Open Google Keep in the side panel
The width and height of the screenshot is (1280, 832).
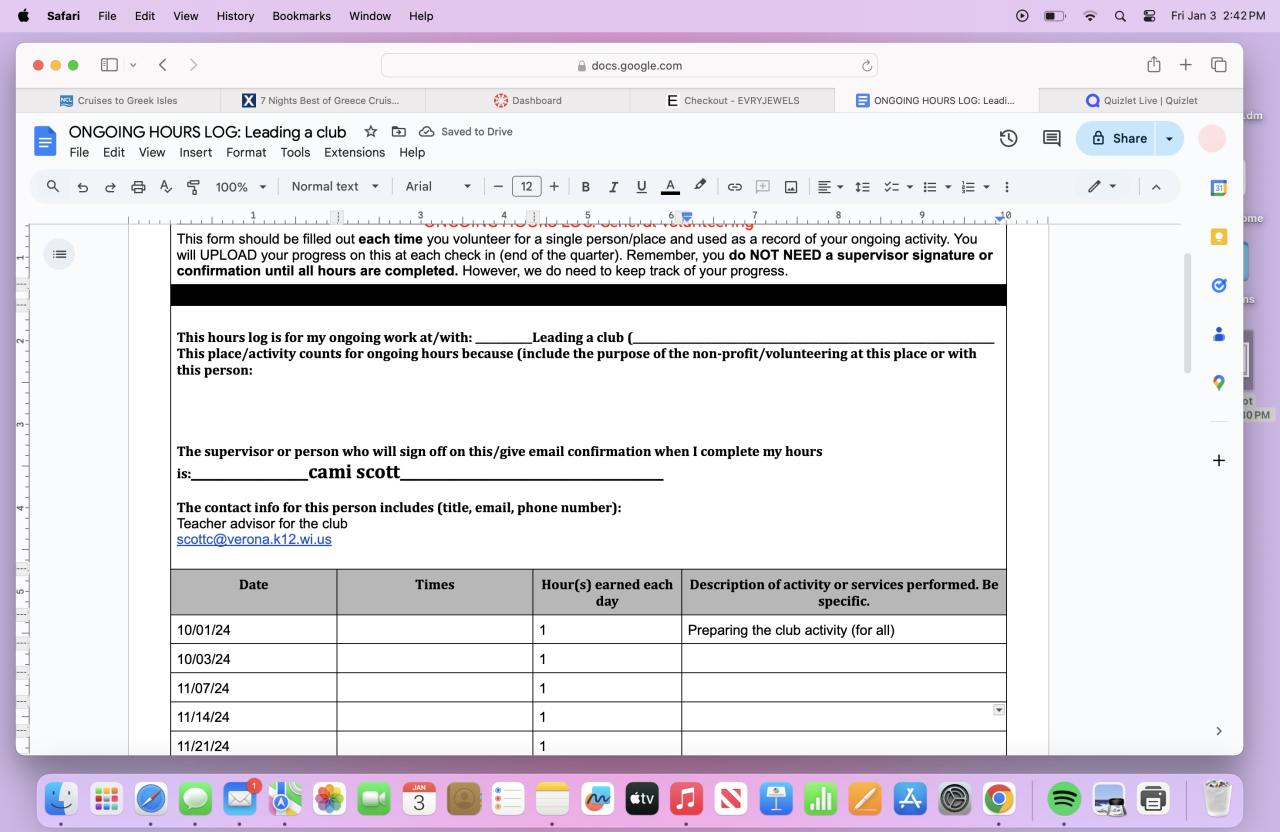(1218, 237)
